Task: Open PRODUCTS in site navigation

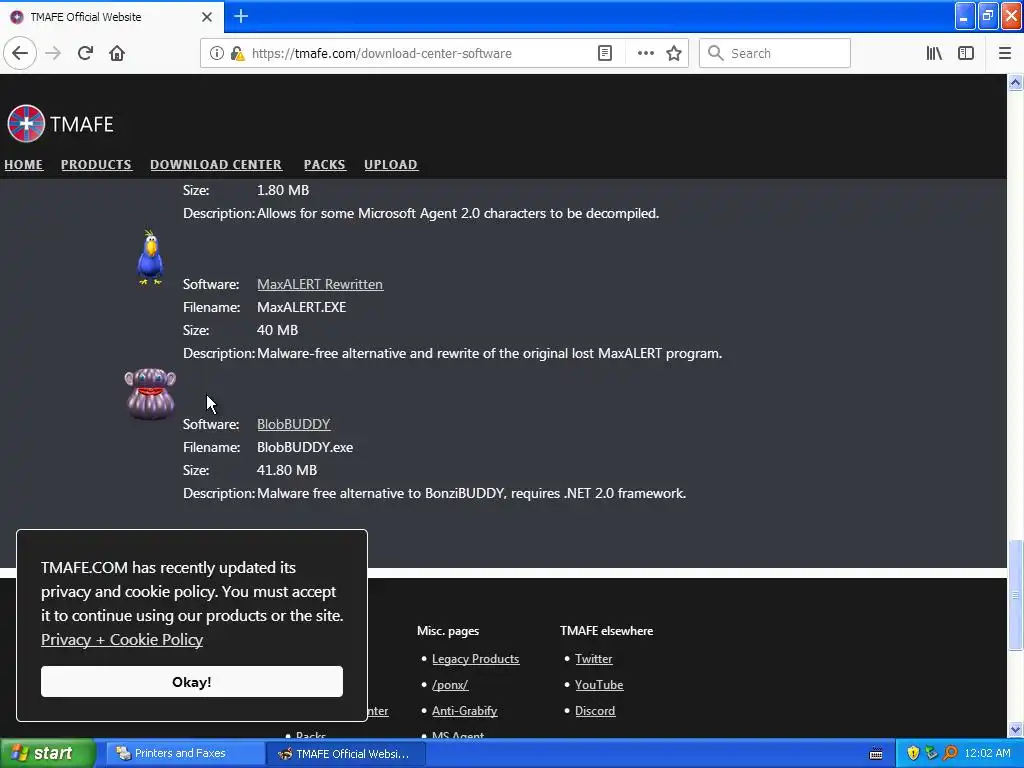Action: [x=96, y=165]
